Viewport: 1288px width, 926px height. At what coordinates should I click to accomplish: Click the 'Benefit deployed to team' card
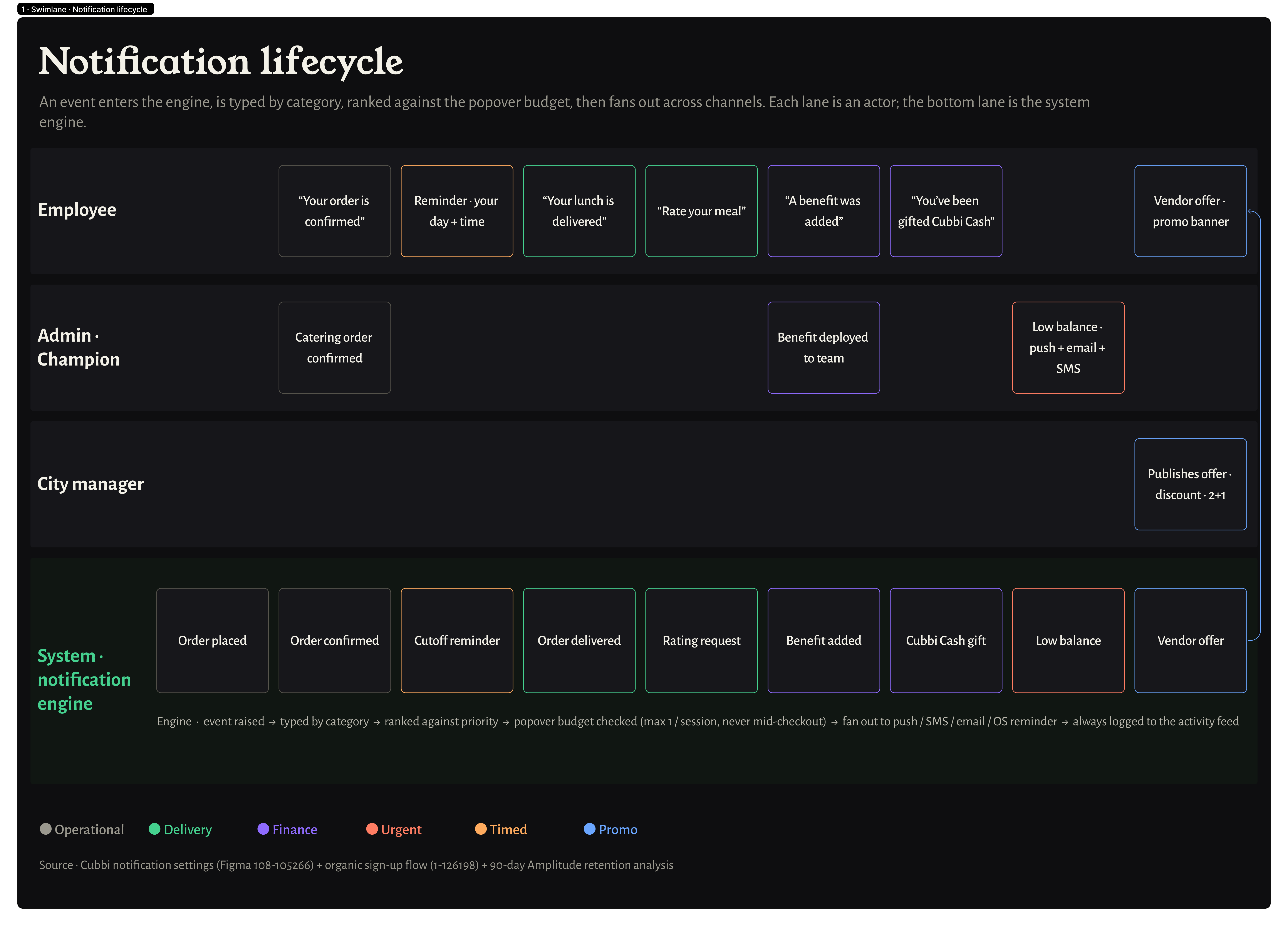[x=823, y=347]
